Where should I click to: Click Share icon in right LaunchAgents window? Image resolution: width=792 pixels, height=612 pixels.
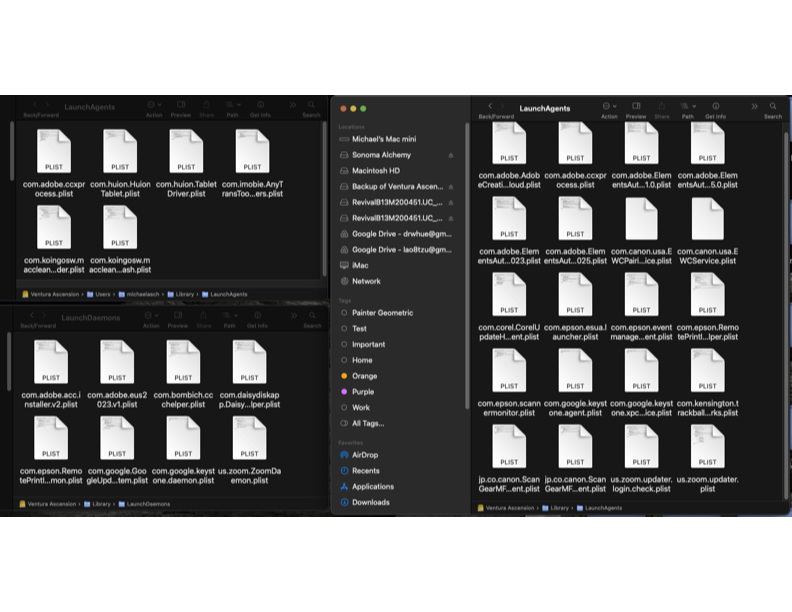[x=662, y=106]
